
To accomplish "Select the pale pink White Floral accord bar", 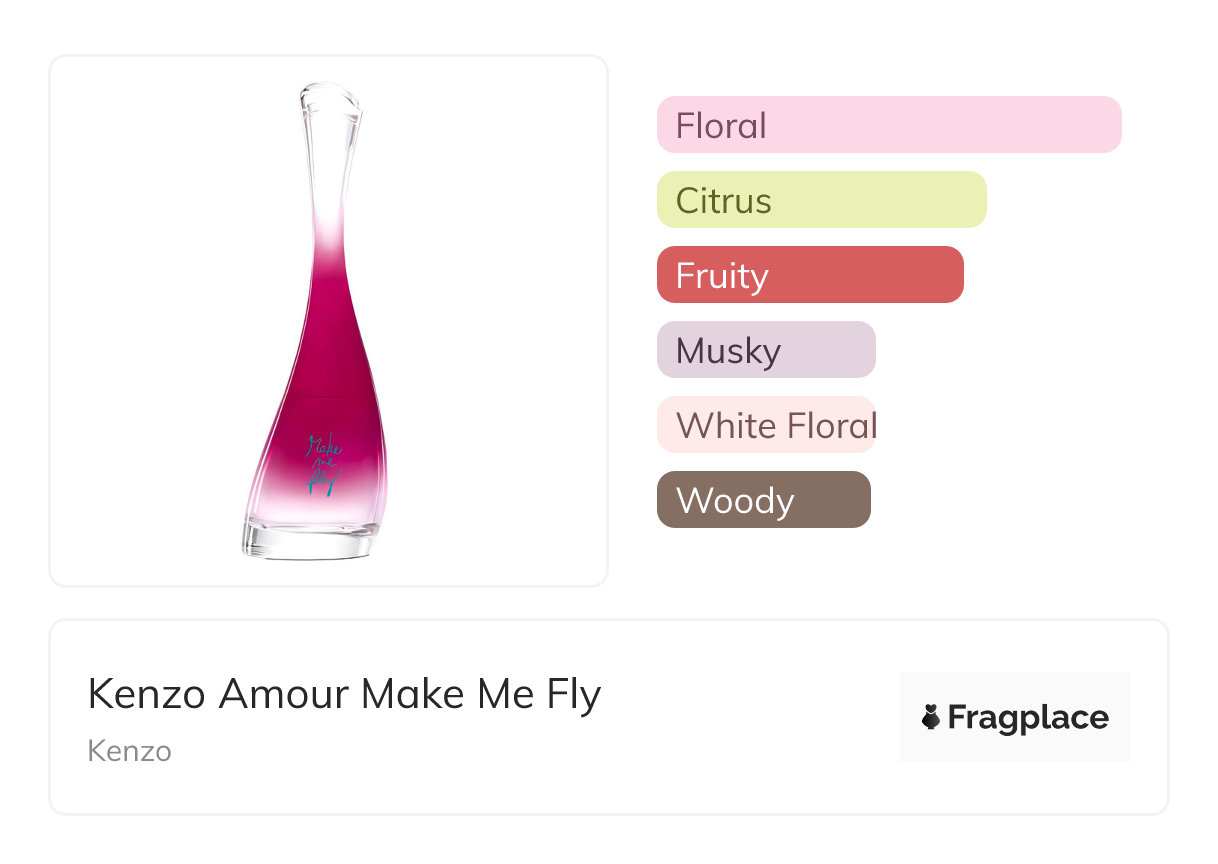I will (766, 425).
